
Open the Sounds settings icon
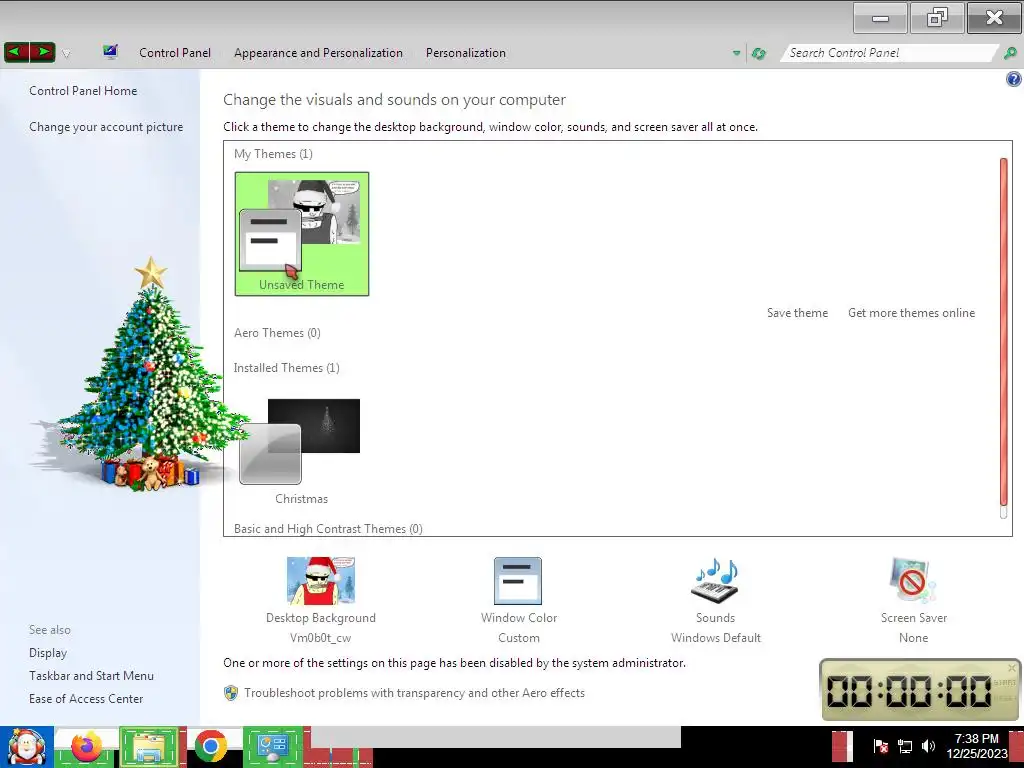tap(715, 581)
